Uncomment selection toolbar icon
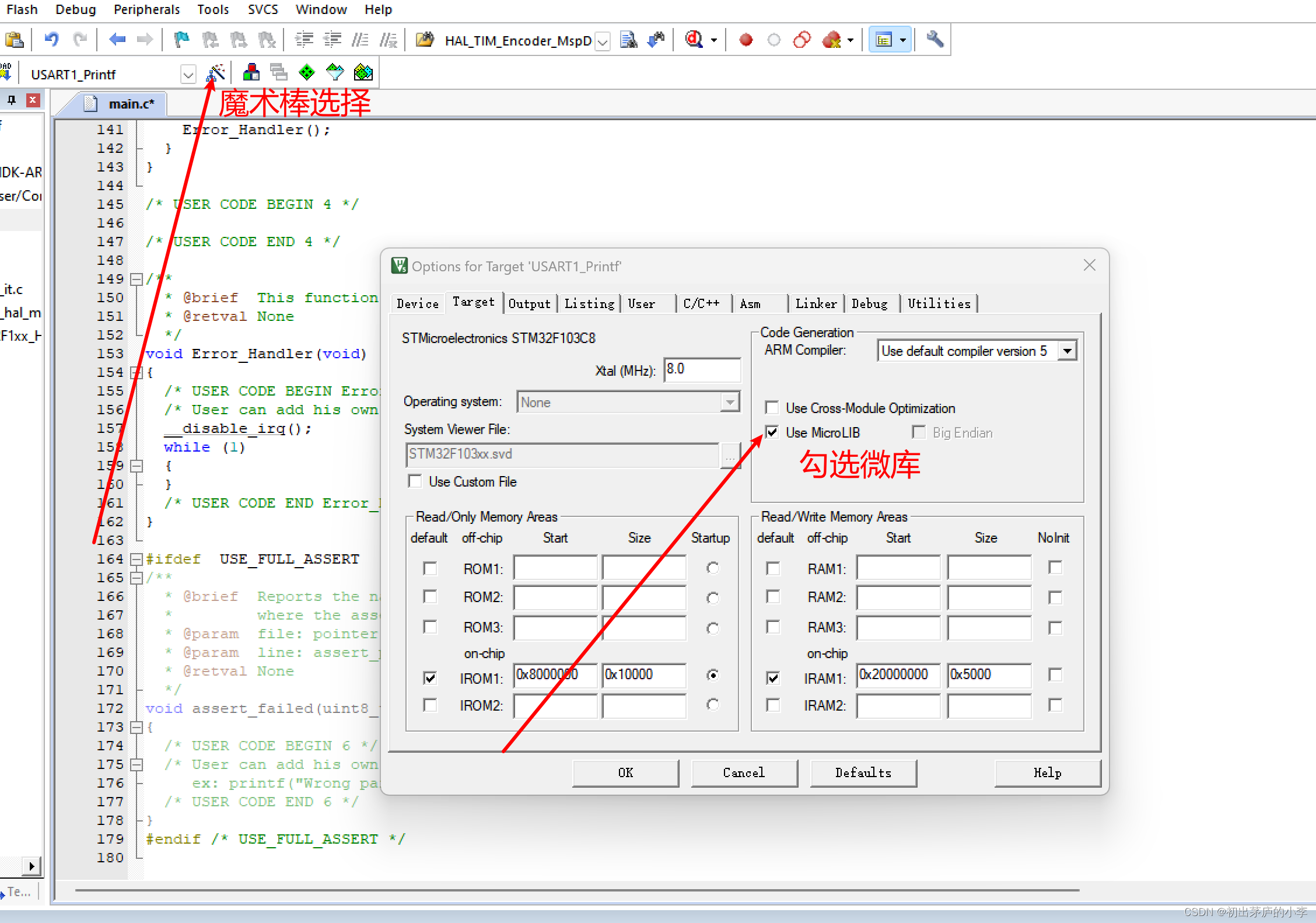This screenshot has height=923, width=1316. pyautogui.click(x=388, y=40)
